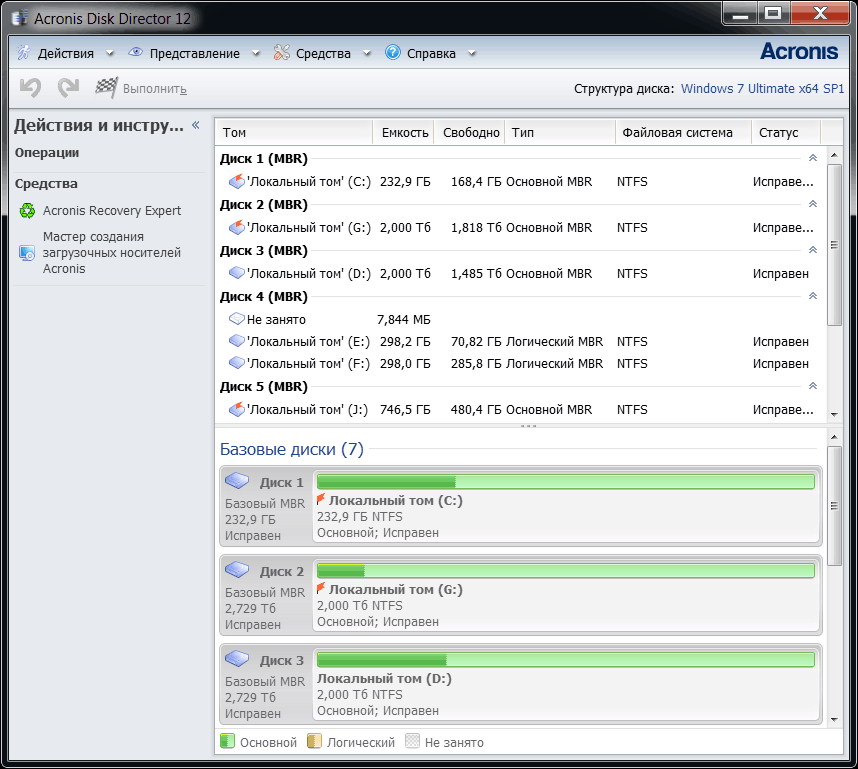This screenshot has height=769, width=858.
Task: Click volume list scrollbar up arrow
Action: [x=834, y=155]
